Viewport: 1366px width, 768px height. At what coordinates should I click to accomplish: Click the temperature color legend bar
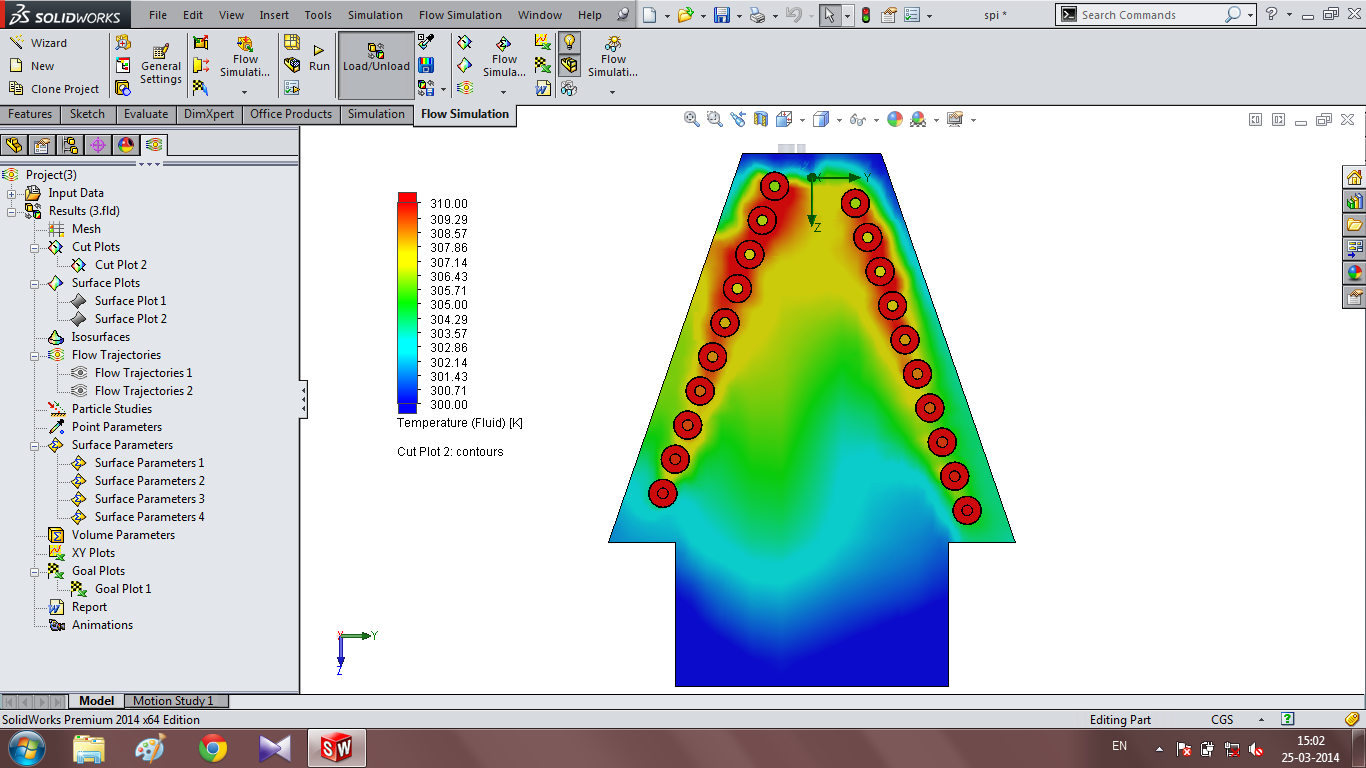407,303
